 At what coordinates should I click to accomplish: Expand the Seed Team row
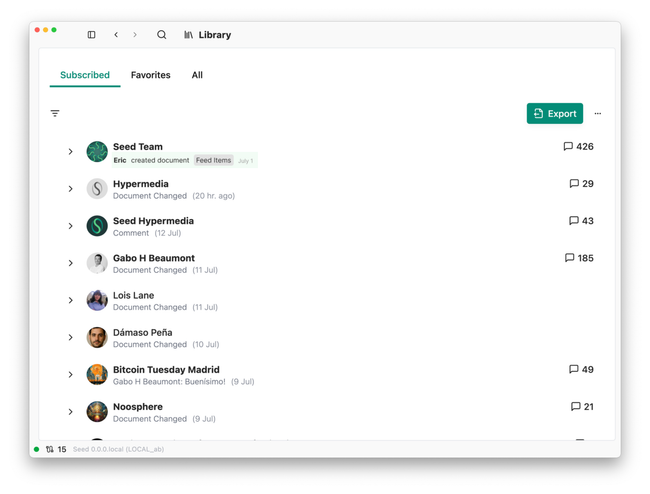pos(71,152)
